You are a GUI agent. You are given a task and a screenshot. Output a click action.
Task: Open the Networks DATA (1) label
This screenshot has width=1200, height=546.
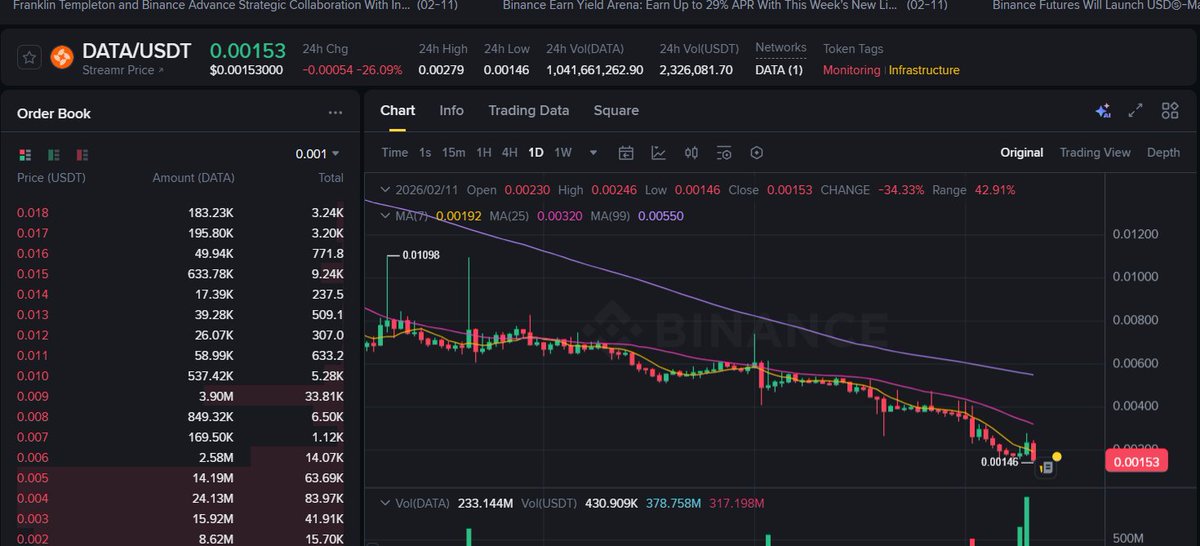(779, 70)
